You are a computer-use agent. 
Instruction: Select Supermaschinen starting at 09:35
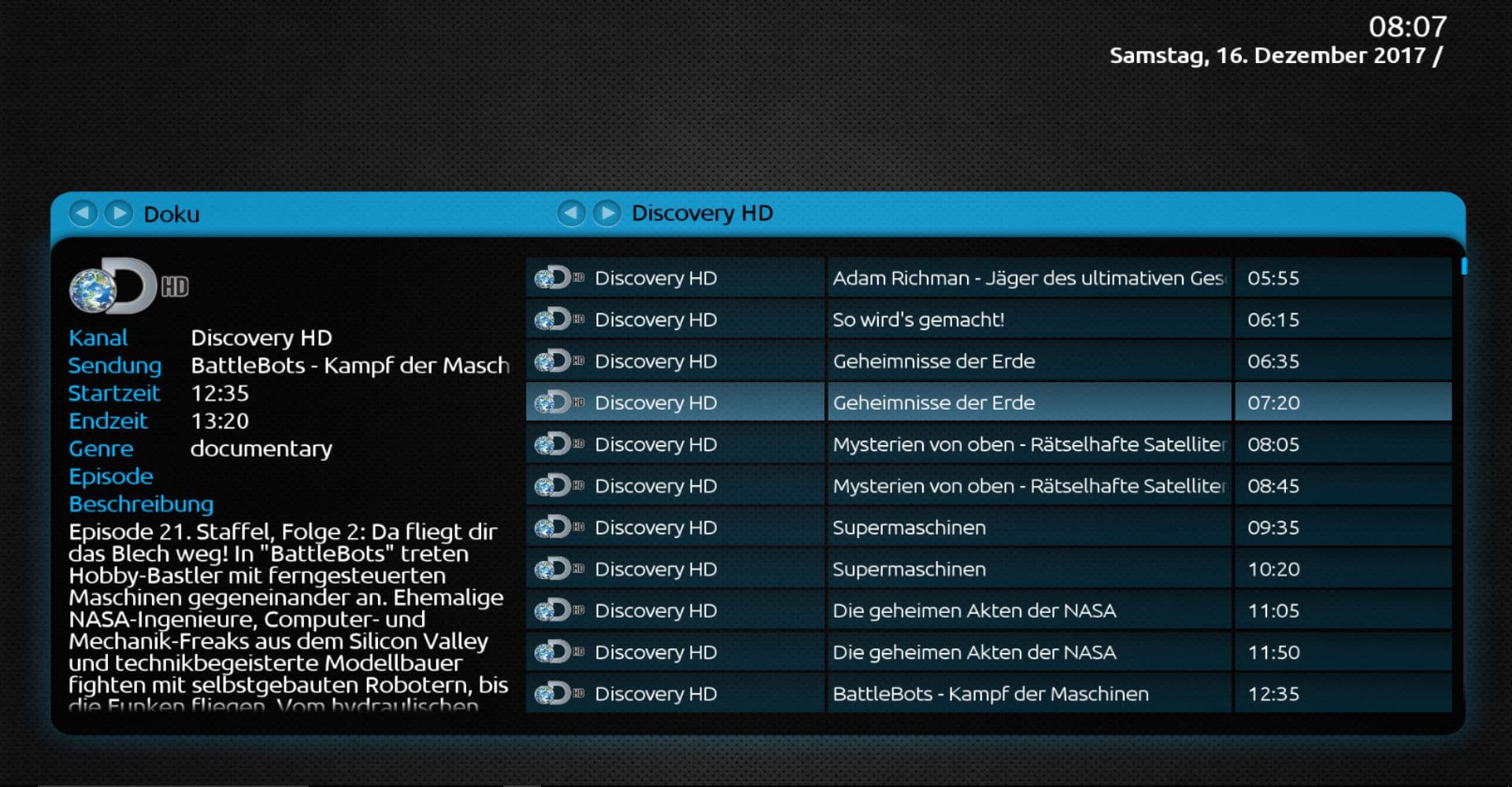point(1028,527)
